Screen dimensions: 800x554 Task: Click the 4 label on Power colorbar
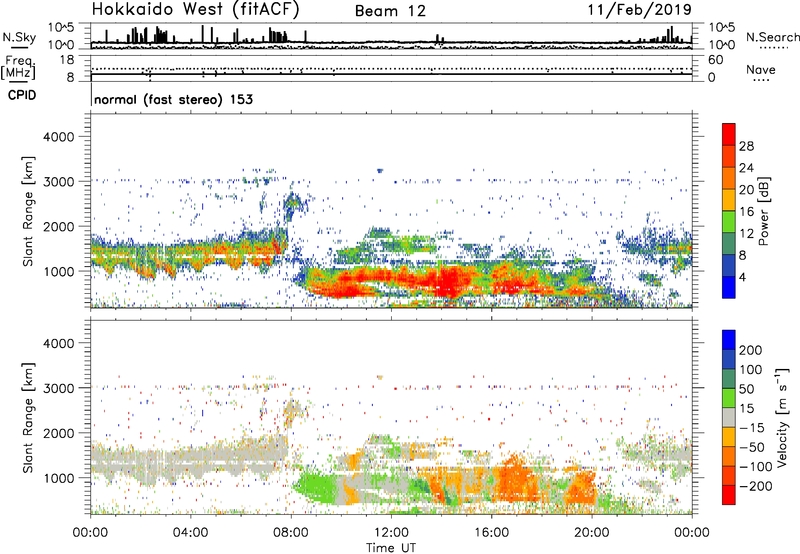742,277
